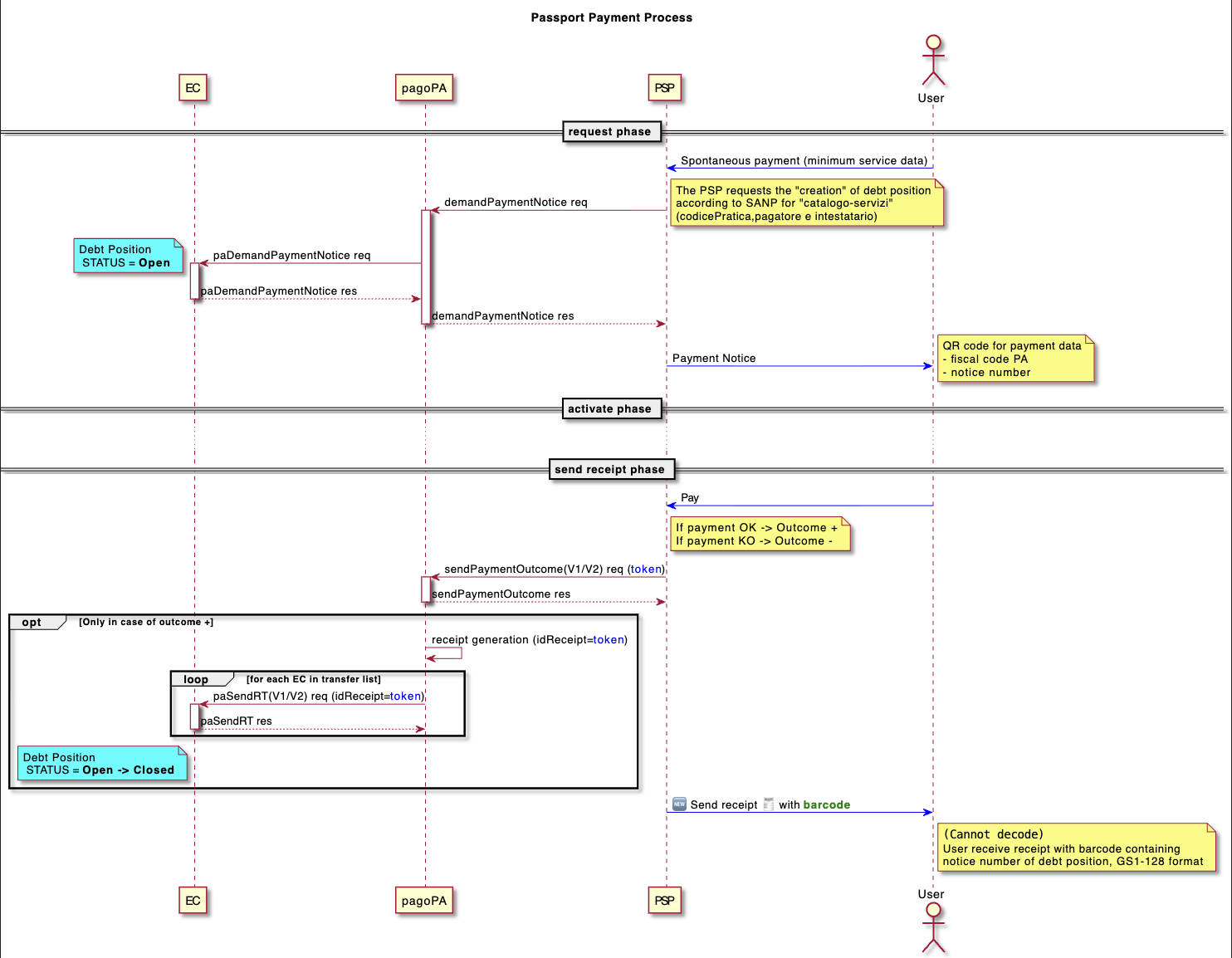Viewport: 1232px width, 958px height.
Task: Click the bottom pagoPA participant box
Action: 424,901
